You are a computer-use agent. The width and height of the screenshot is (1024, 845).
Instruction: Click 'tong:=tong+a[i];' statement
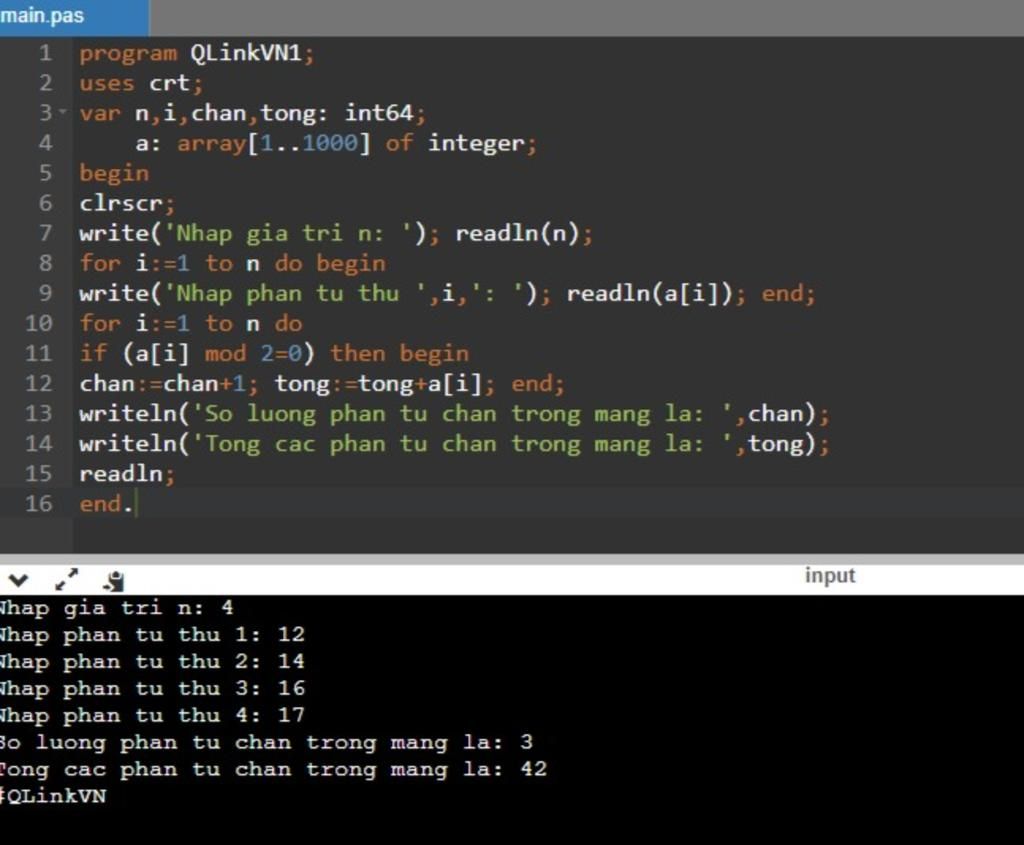coord(385,383)
